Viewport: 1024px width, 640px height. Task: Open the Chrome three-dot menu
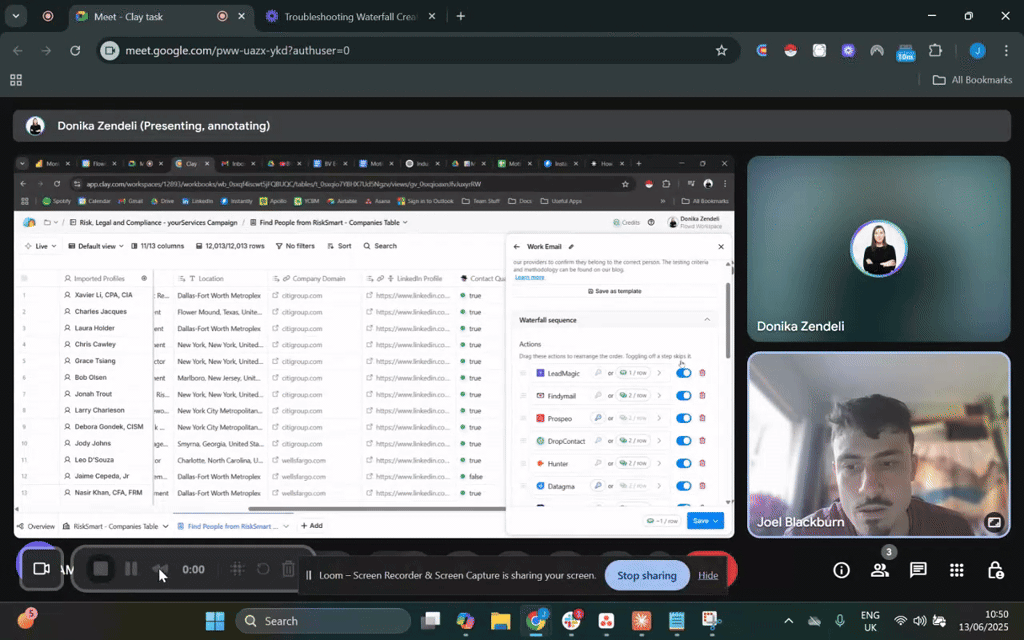pos(1005,50)
